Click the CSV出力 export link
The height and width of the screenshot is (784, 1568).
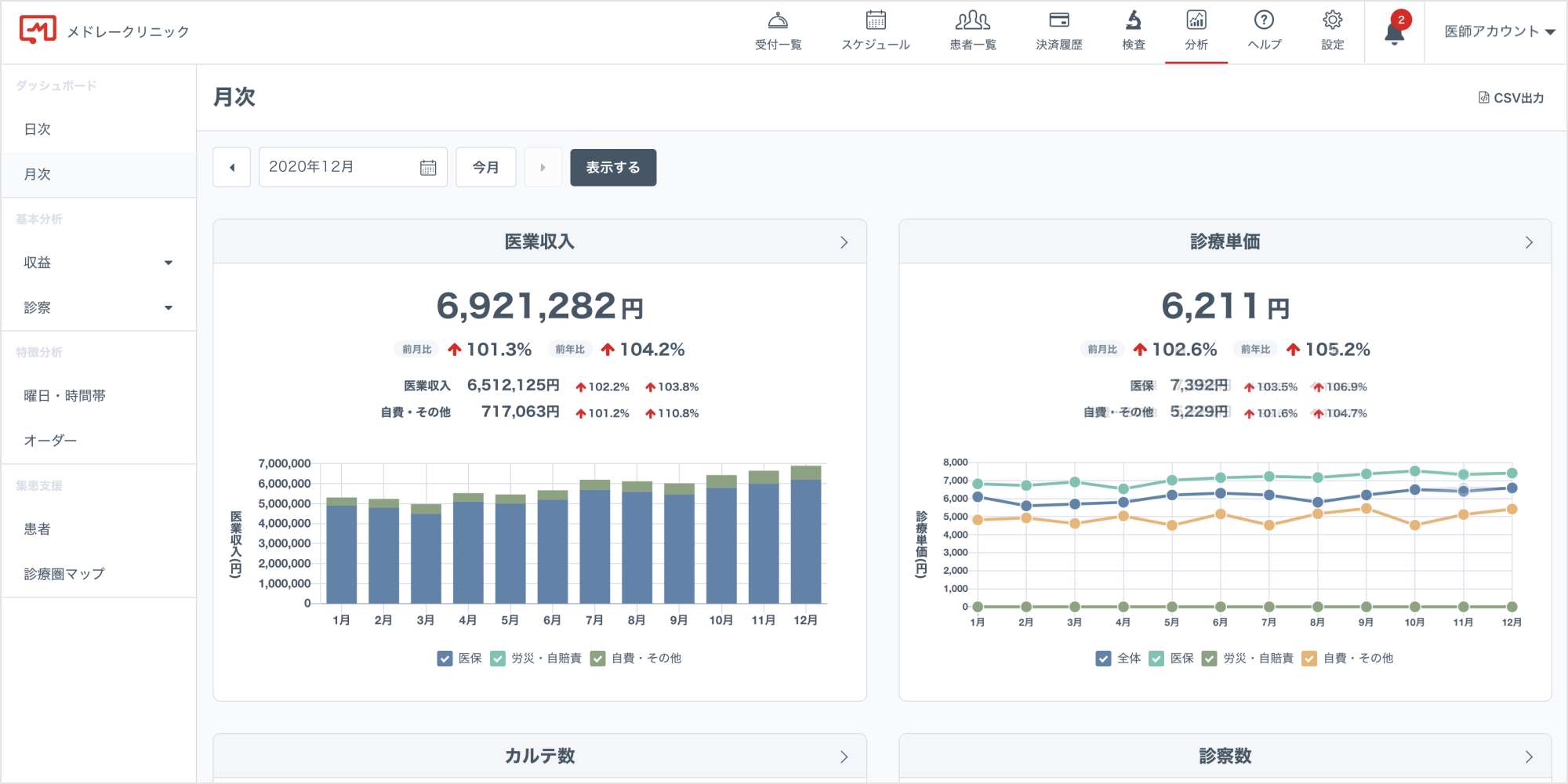pos(1511,98)
